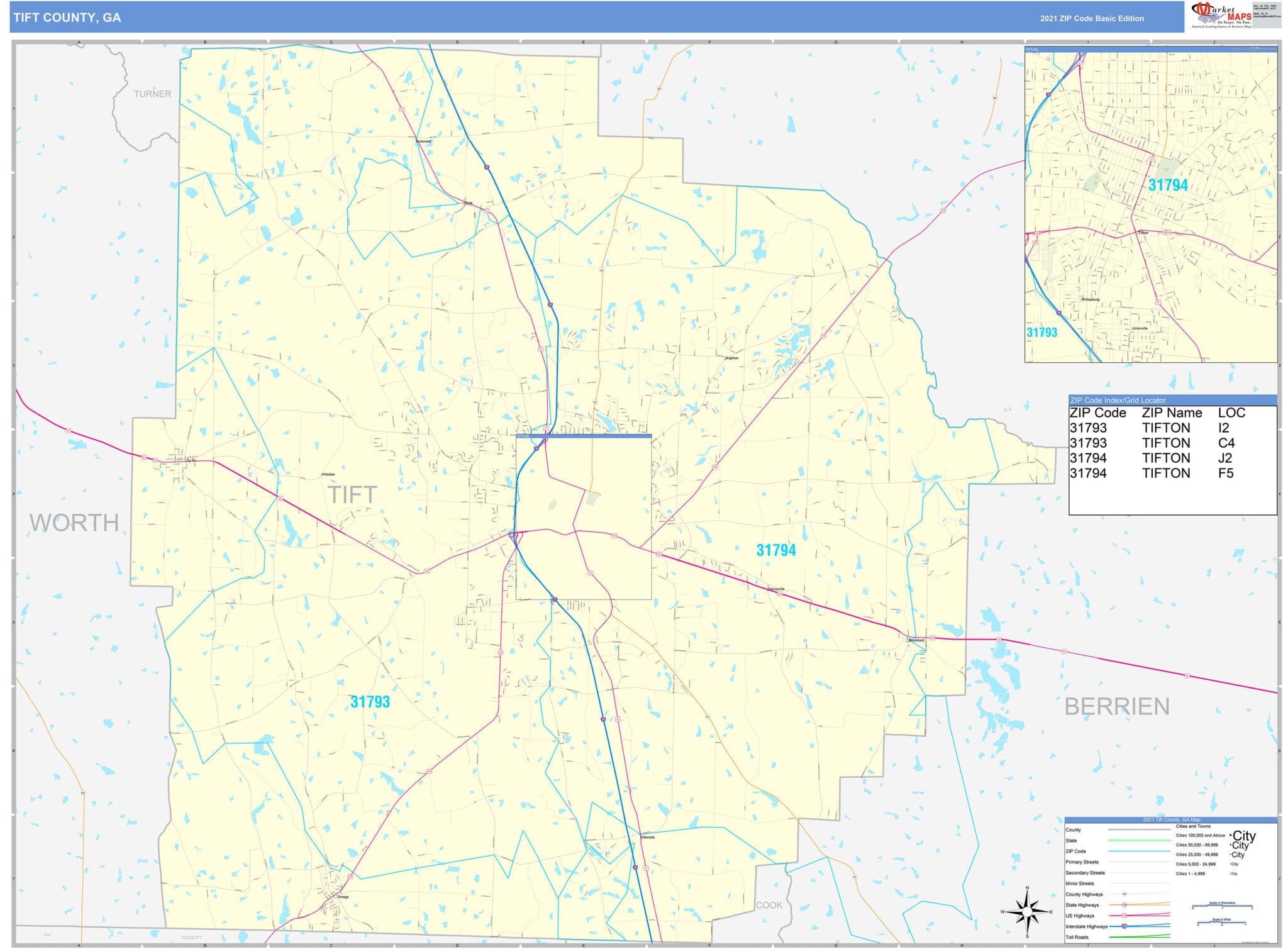Click the Scale in Kilometers bar
Screen dimensions: 1288x949
1221,906
